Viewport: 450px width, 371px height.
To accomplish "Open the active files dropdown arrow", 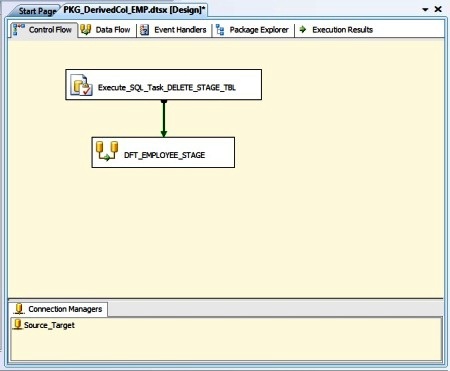I will (425, 10).
